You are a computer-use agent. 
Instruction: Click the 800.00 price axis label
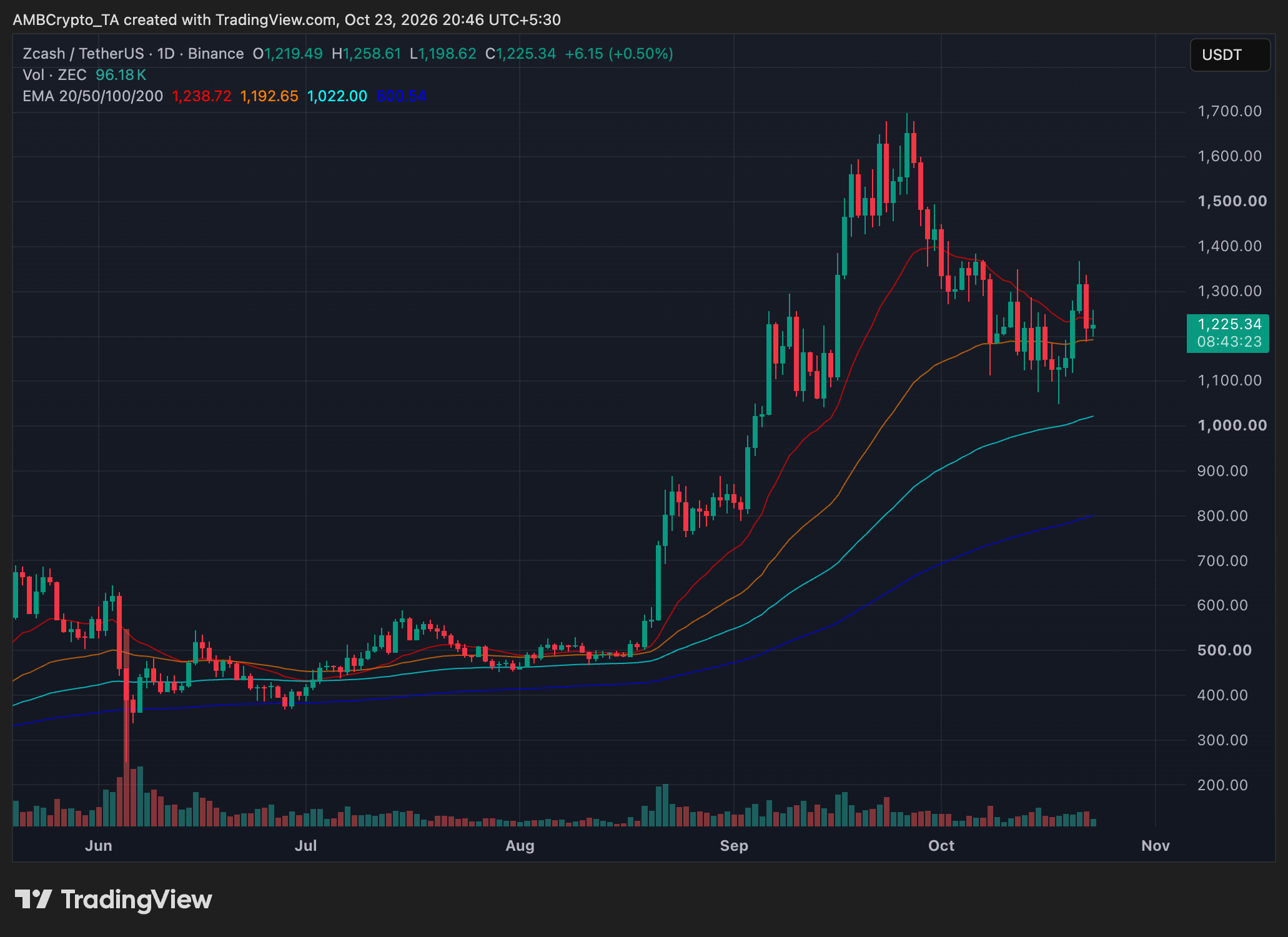(1222, 516)
